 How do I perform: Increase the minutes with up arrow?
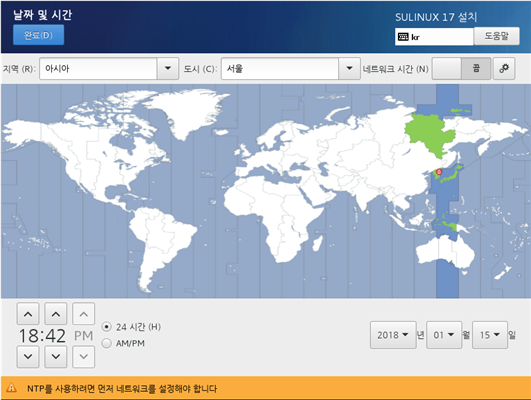coord(56,314)
